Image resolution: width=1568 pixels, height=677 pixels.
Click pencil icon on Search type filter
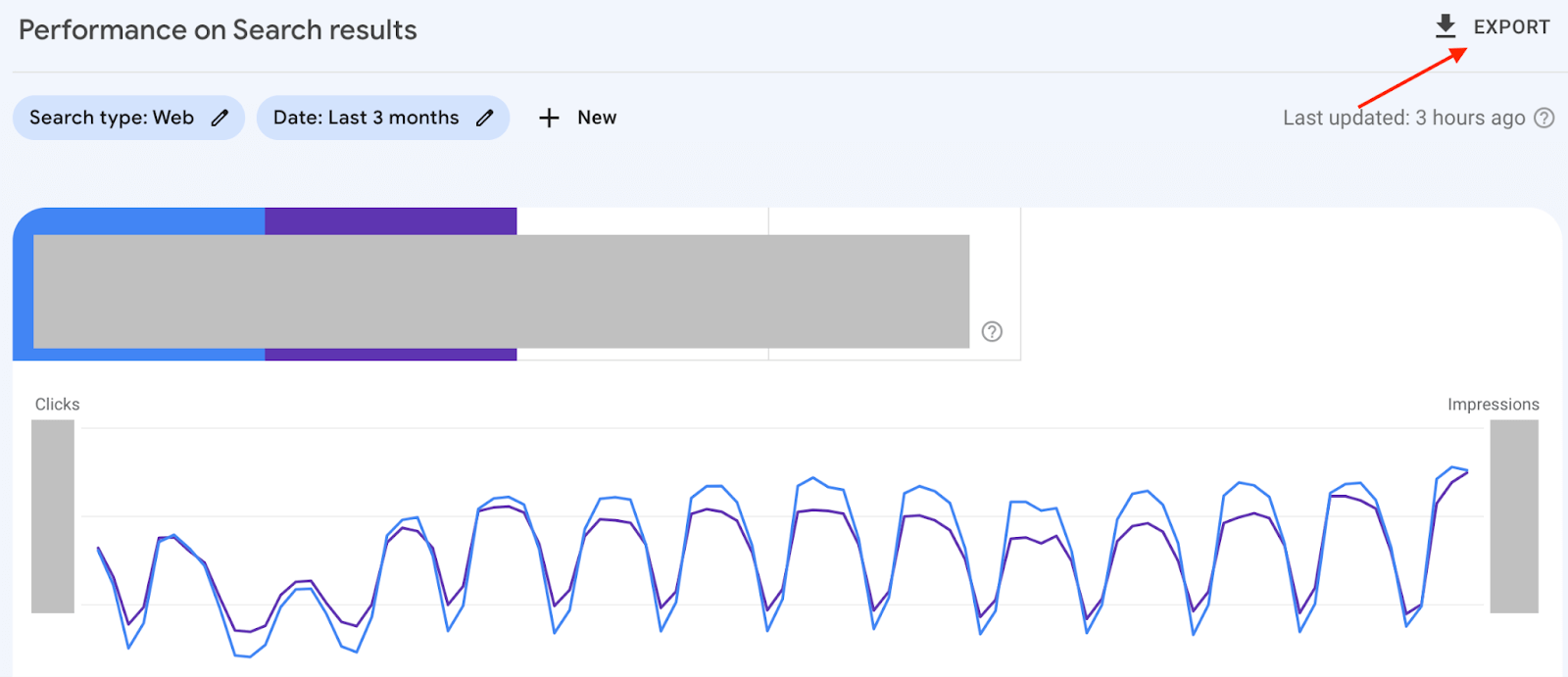(x=220, y=118)
